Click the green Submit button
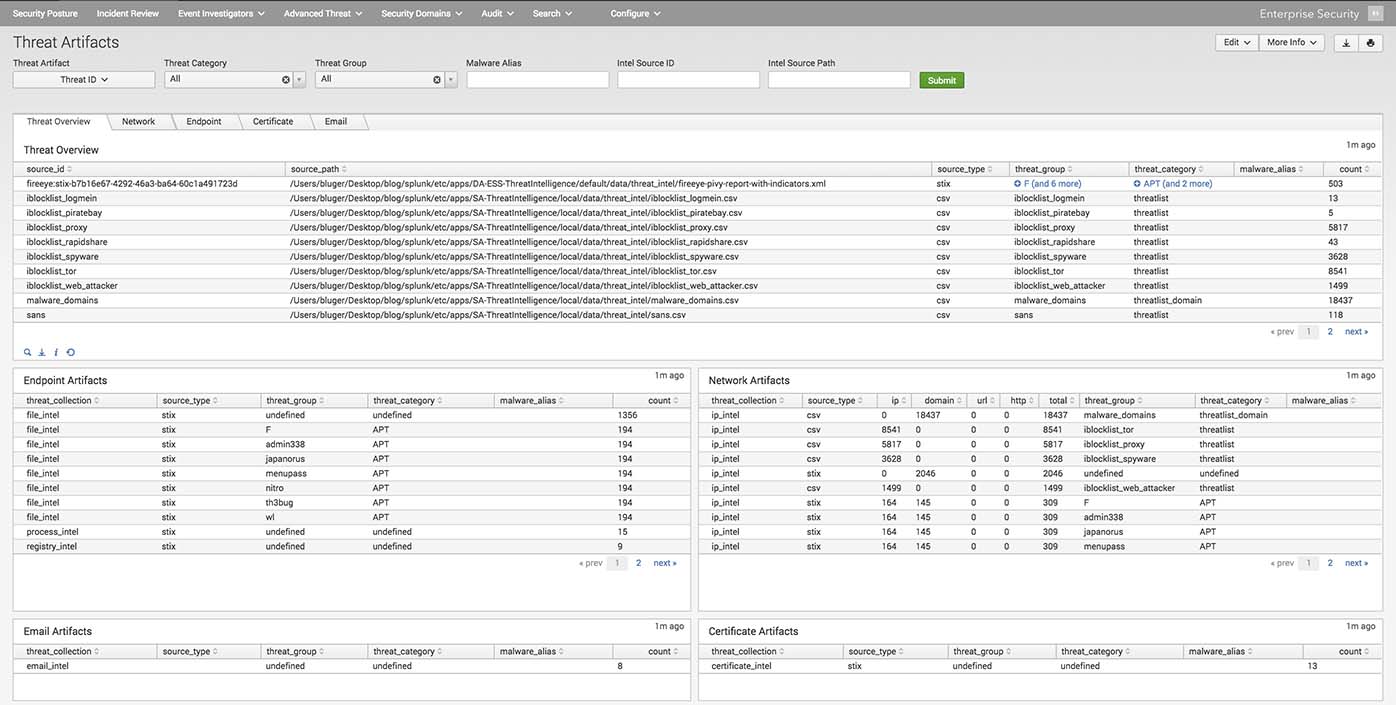Image resolution: width=1396 pixels, height=705 pixels. 942,80
